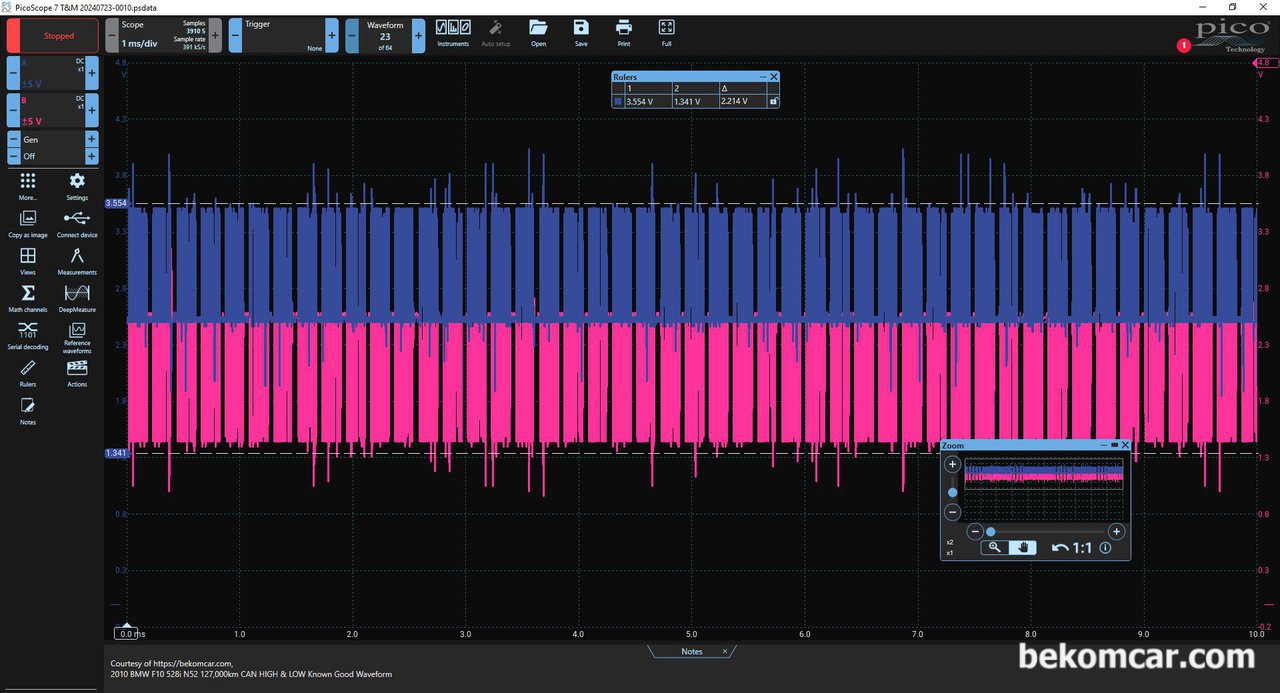
Task: Open channel A ±5 V options
Action: click(x=52, y=74)
